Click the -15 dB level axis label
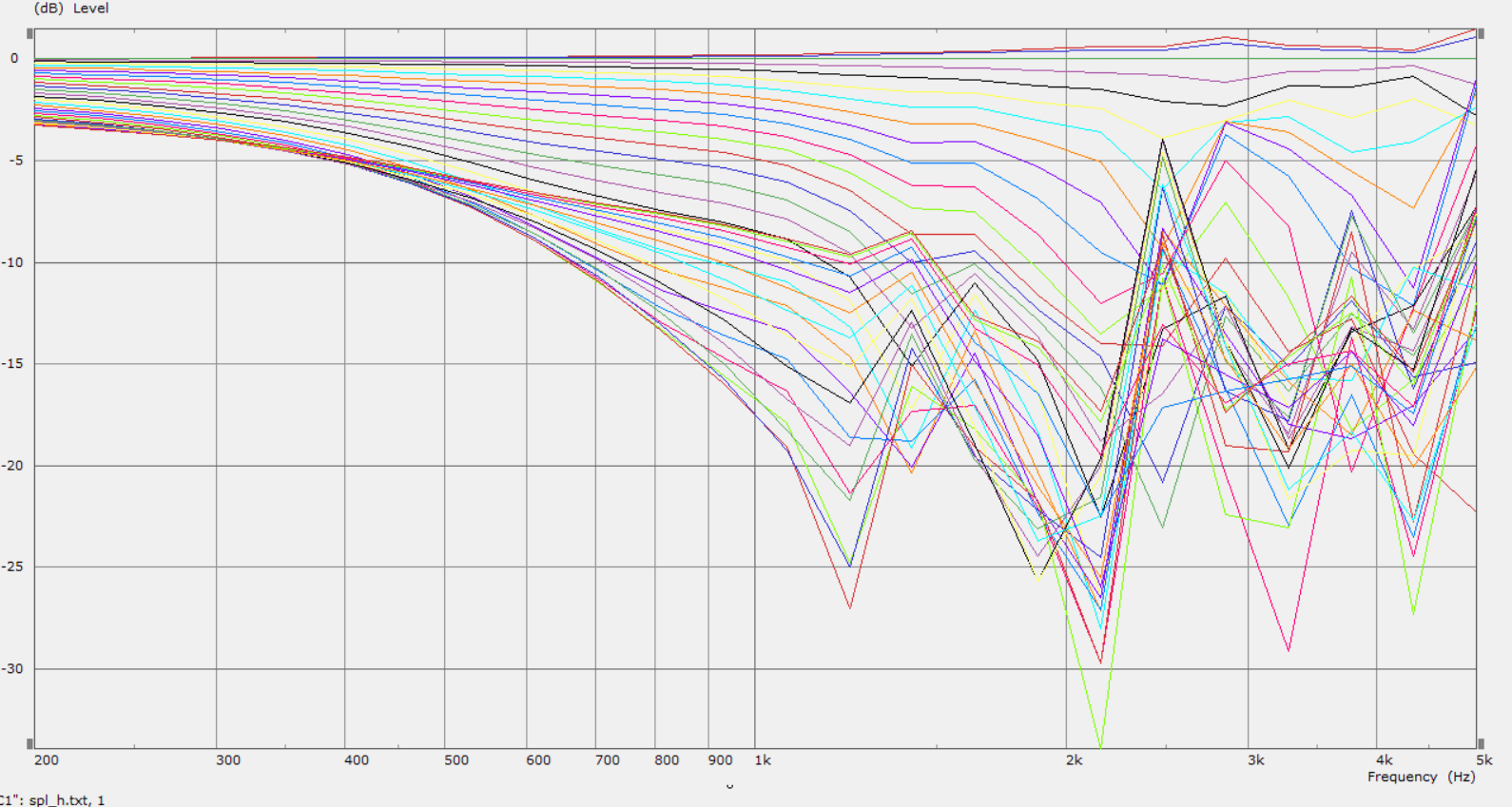The height and width of the screenshot is (807, 1512). pyautogui.click(x=11, y=364)
